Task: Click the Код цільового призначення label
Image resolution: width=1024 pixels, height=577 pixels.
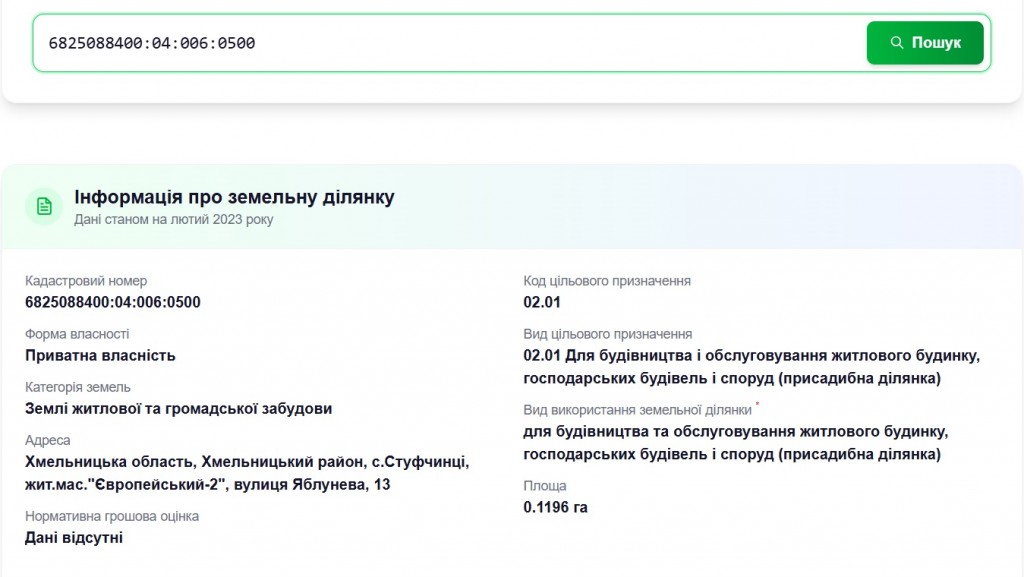Action: pyautogui.click(x=607, y=281)
